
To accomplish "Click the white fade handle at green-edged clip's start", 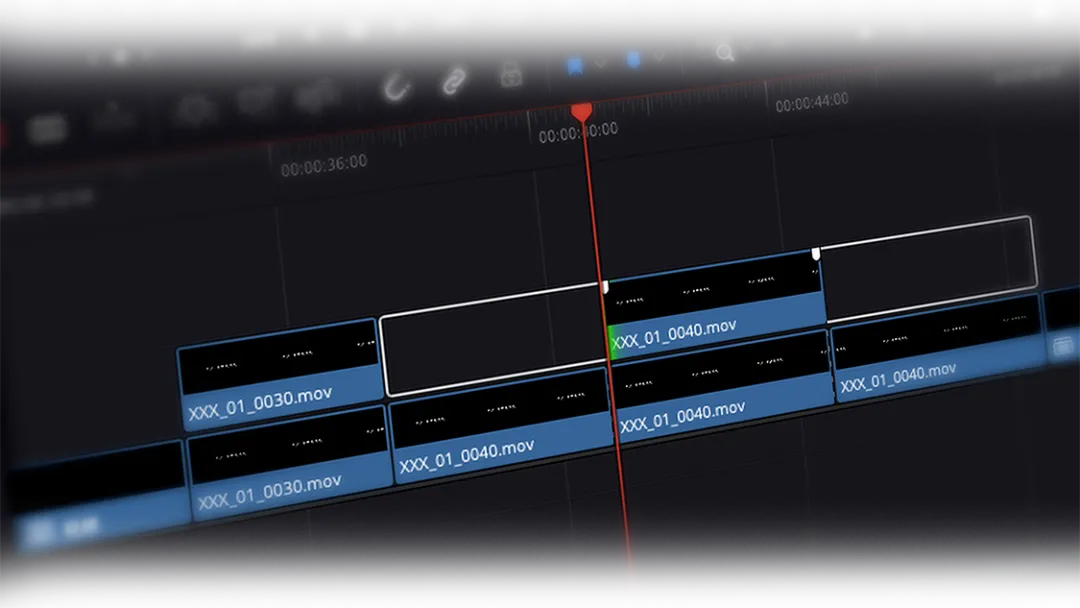I will (x=605, y=287).
